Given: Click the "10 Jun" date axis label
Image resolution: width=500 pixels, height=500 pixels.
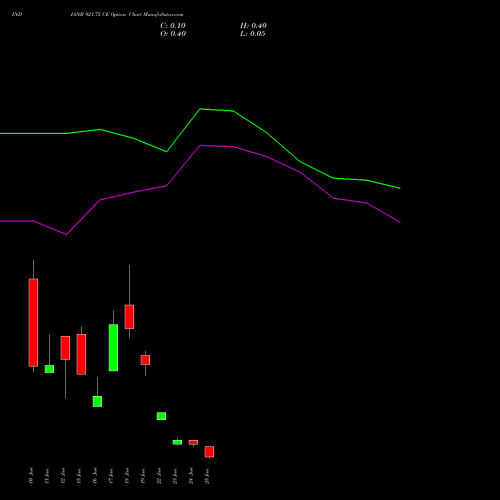Looking at the screenshot, I should (31, 476).
